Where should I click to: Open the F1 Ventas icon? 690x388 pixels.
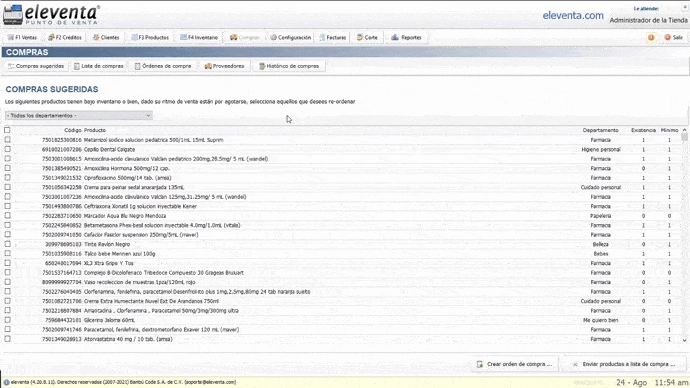[x=11, y=37]
